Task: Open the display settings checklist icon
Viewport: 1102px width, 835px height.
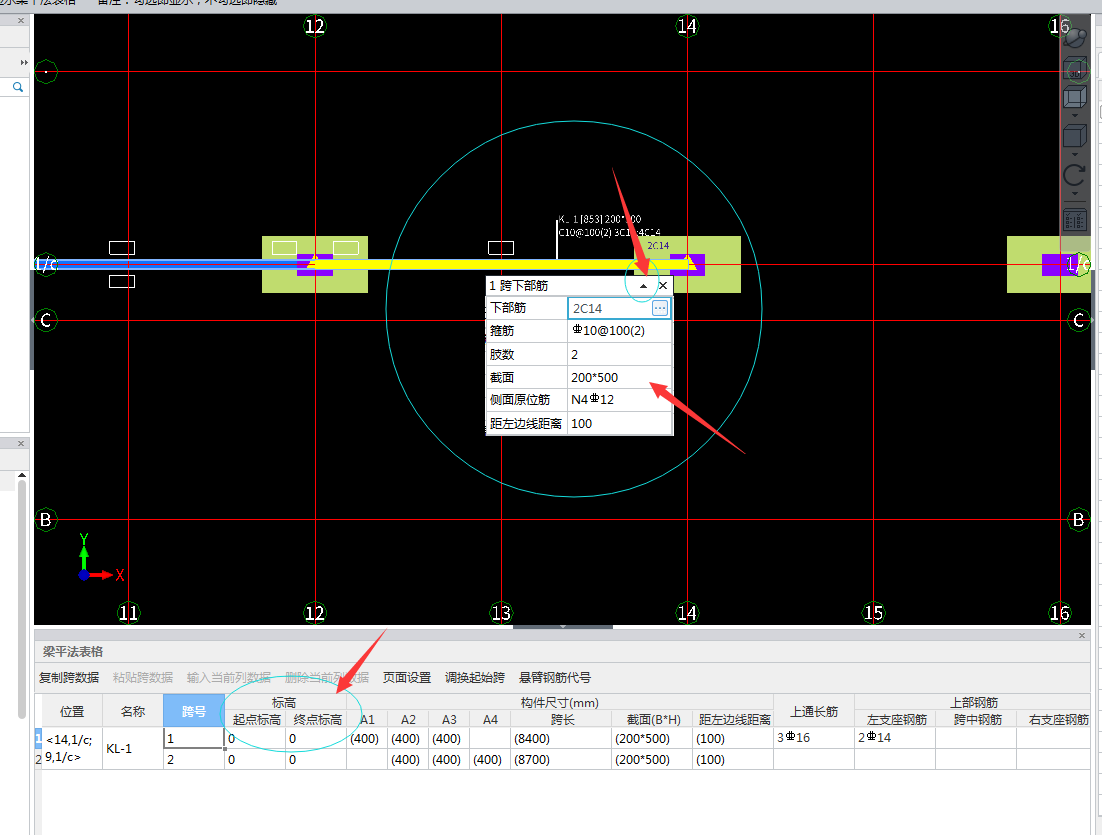Action: 1075,219
